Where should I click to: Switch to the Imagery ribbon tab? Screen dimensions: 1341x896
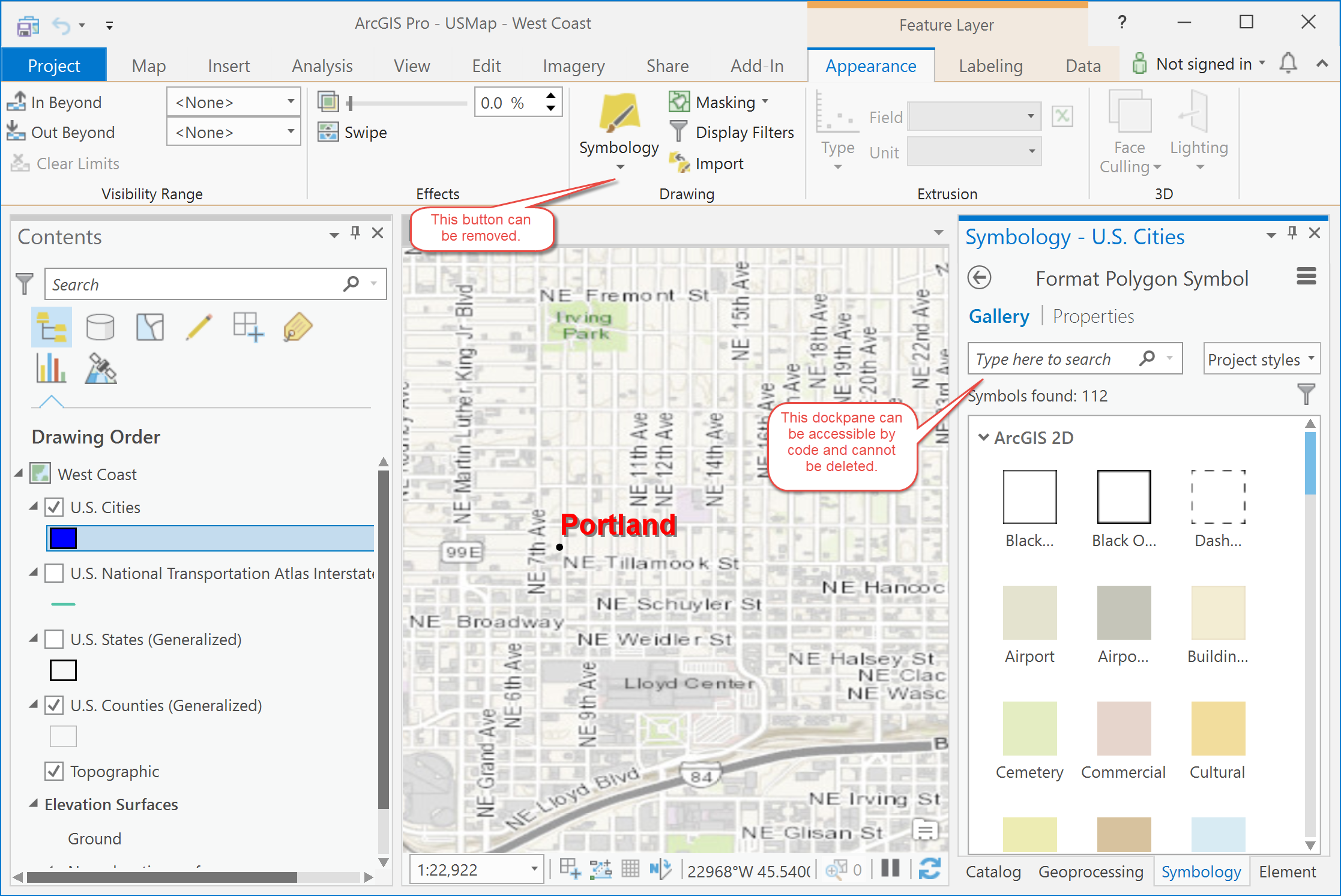tap(573, 65)
